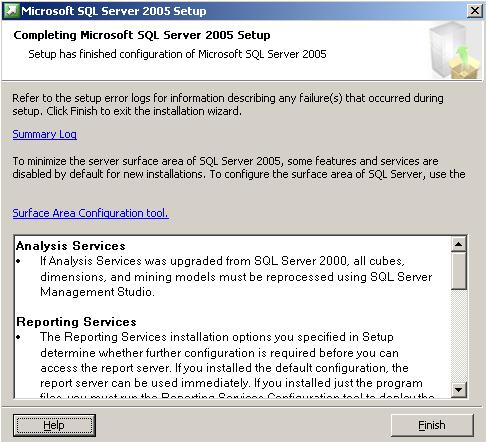Click the scroll up arrow in notes box
The image size is (486, 442).
(459, 244)
